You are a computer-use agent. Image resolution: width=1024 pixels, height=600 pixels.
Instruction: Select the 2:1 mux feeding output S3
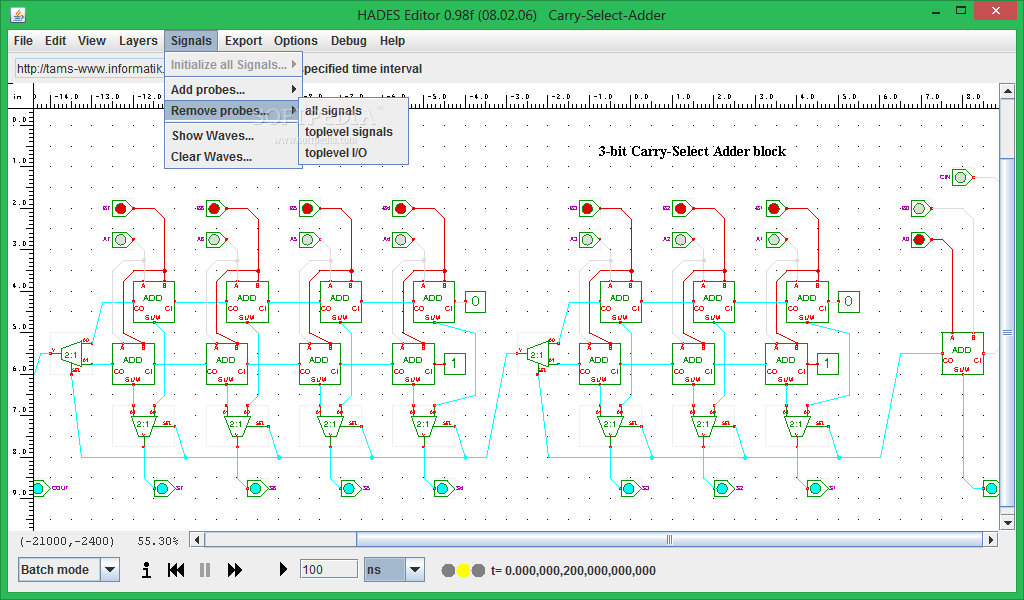tap(610, 424)
